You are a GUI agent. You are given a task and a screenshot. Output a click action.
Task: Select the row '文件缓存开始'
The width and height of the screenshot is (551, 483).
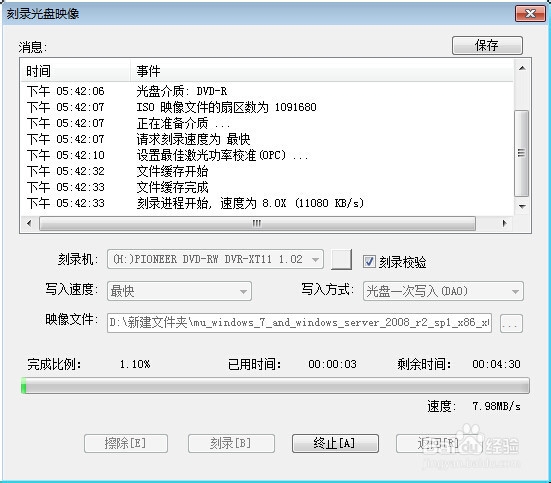267,172
